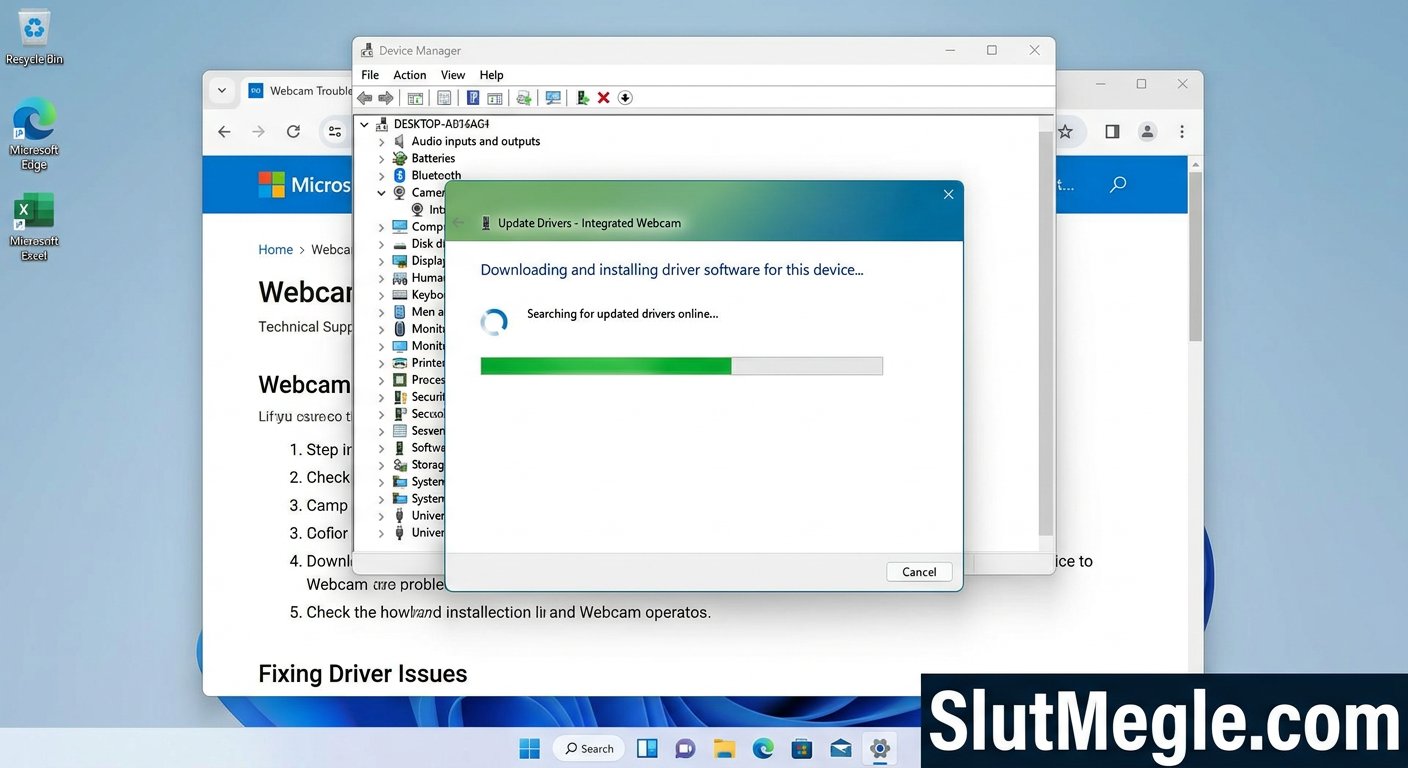Select the DESKTOP computer name tree row

coord(441,124)
